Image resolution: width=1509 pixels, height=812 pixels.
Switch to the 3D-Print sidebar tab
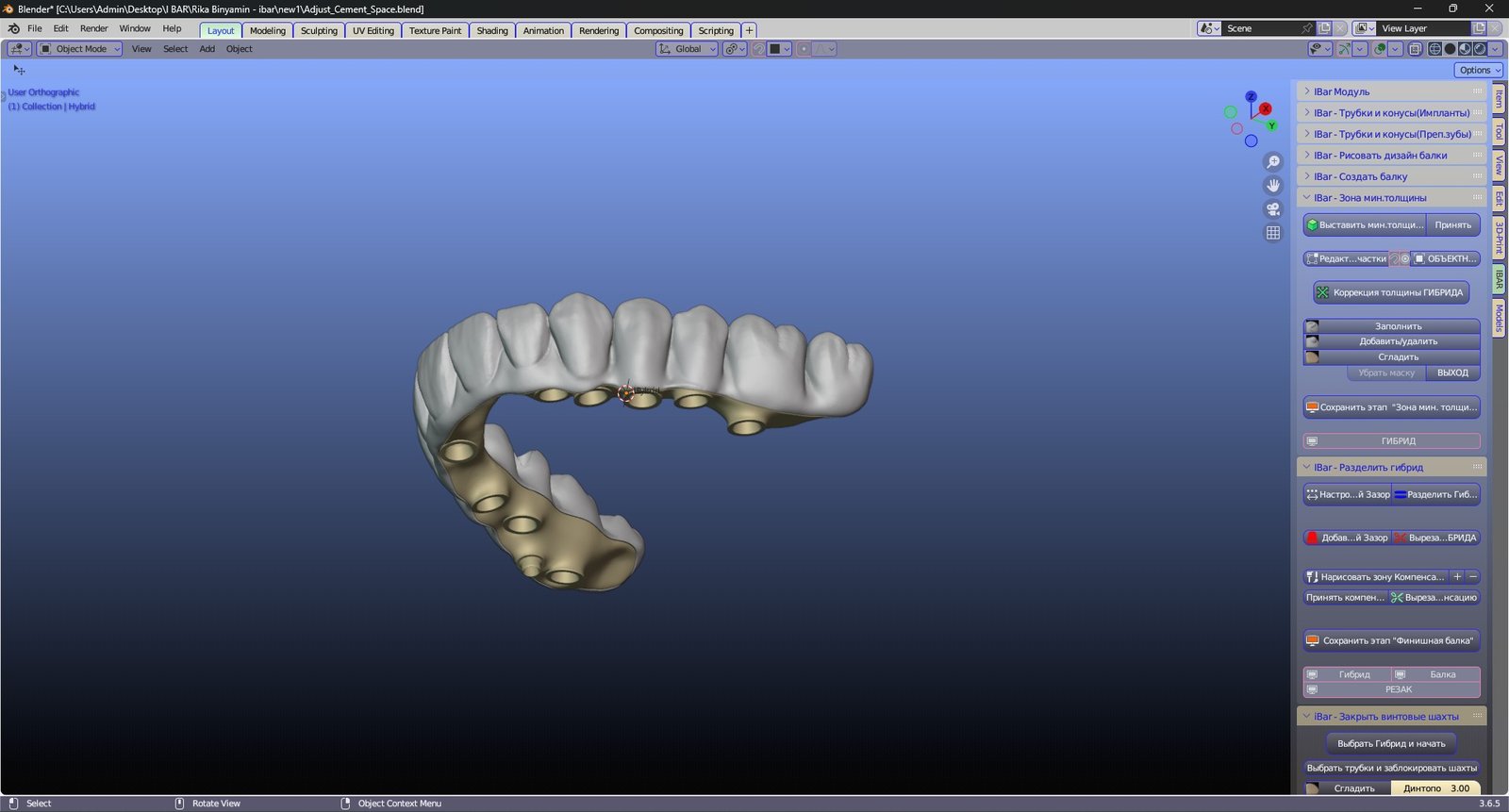click(1498, 239)
